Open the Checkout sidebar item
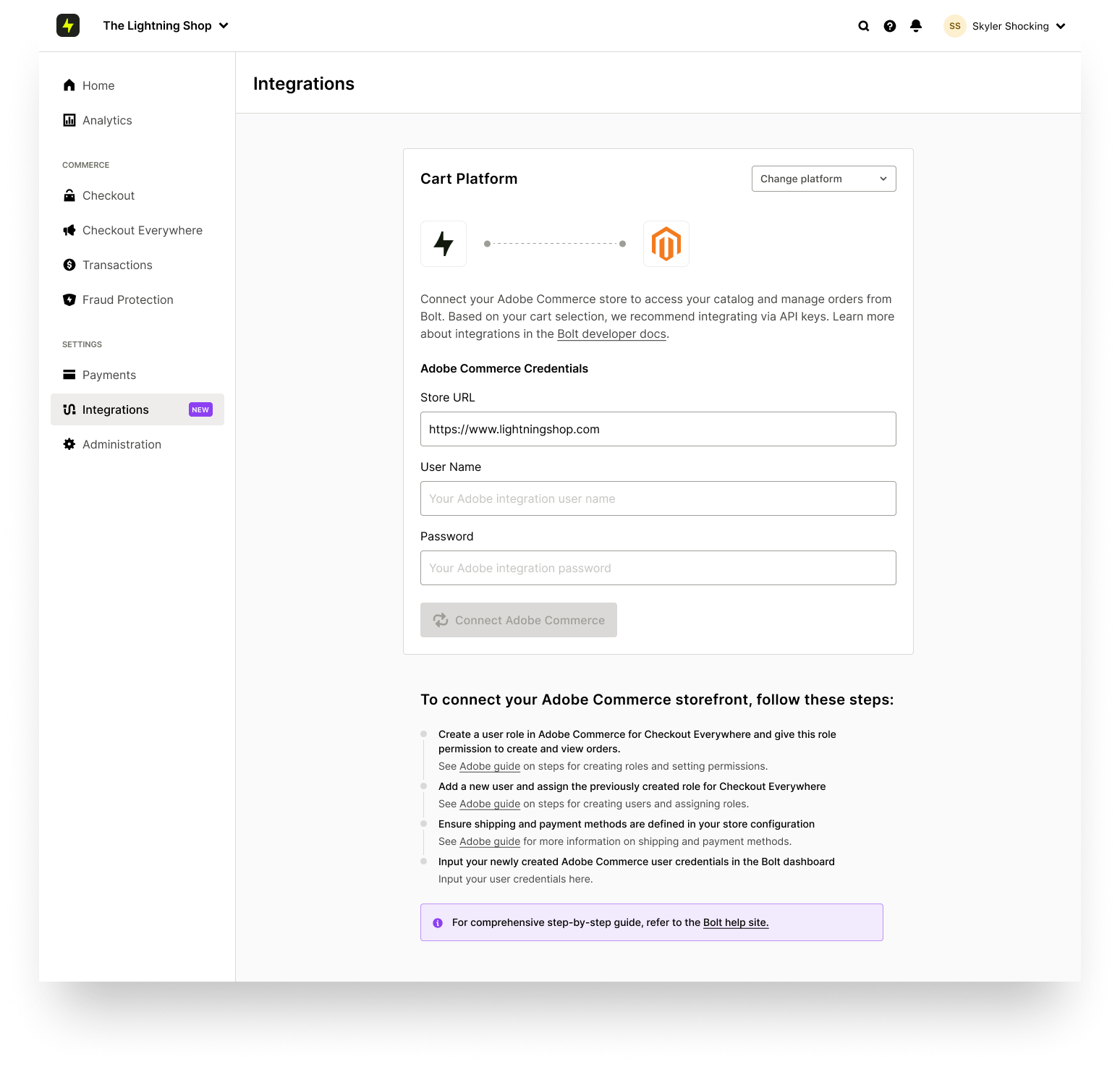Viewport: 1120px width, 1067px height. coord(137,195)
